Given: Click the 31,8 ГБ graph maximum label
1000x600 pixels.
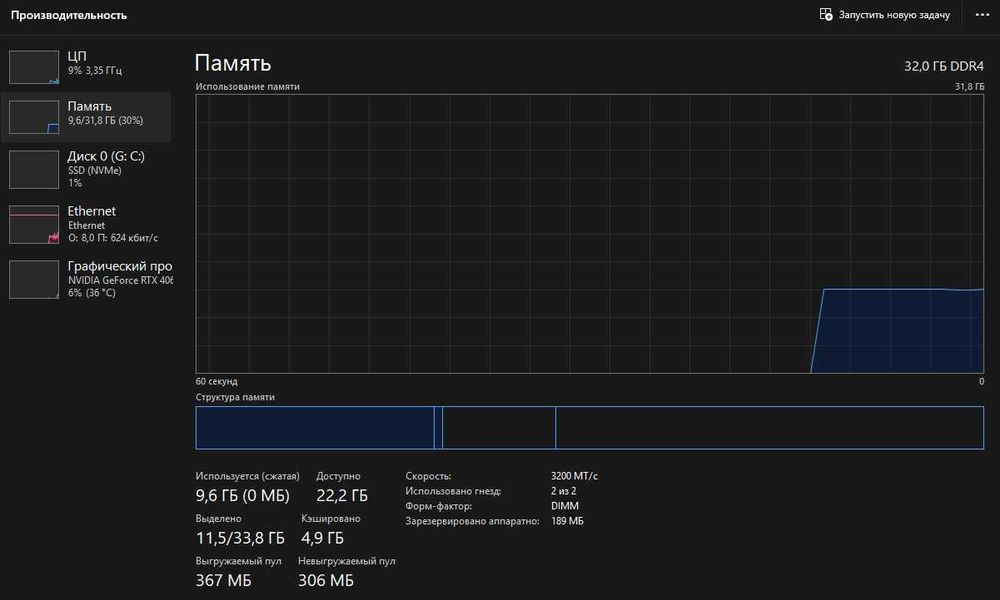Looking at the screenshot, I should [969, 87].
